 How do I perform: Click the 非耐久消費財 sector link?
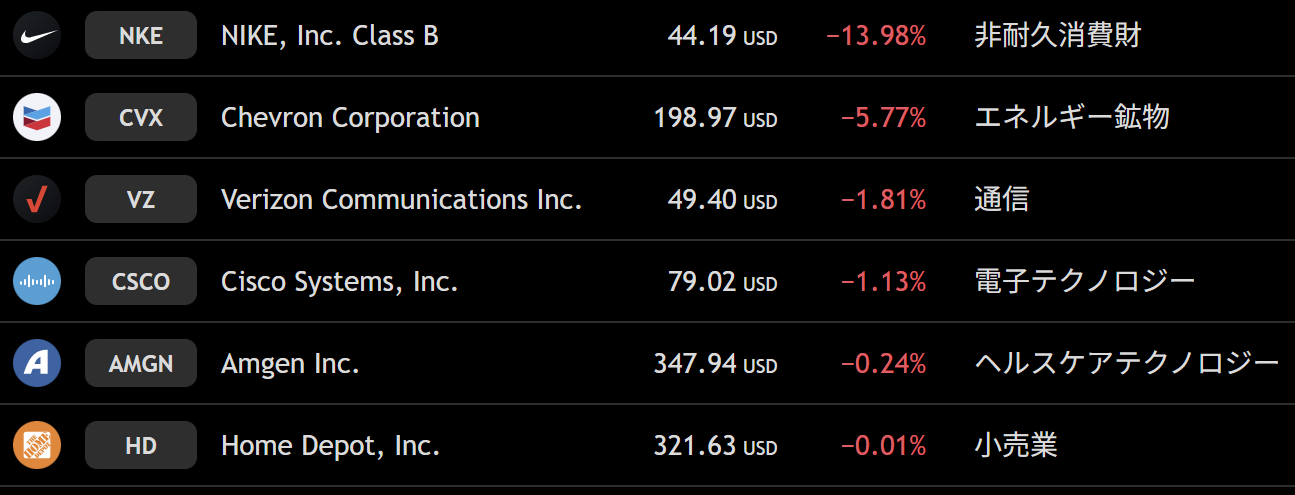1058,36
